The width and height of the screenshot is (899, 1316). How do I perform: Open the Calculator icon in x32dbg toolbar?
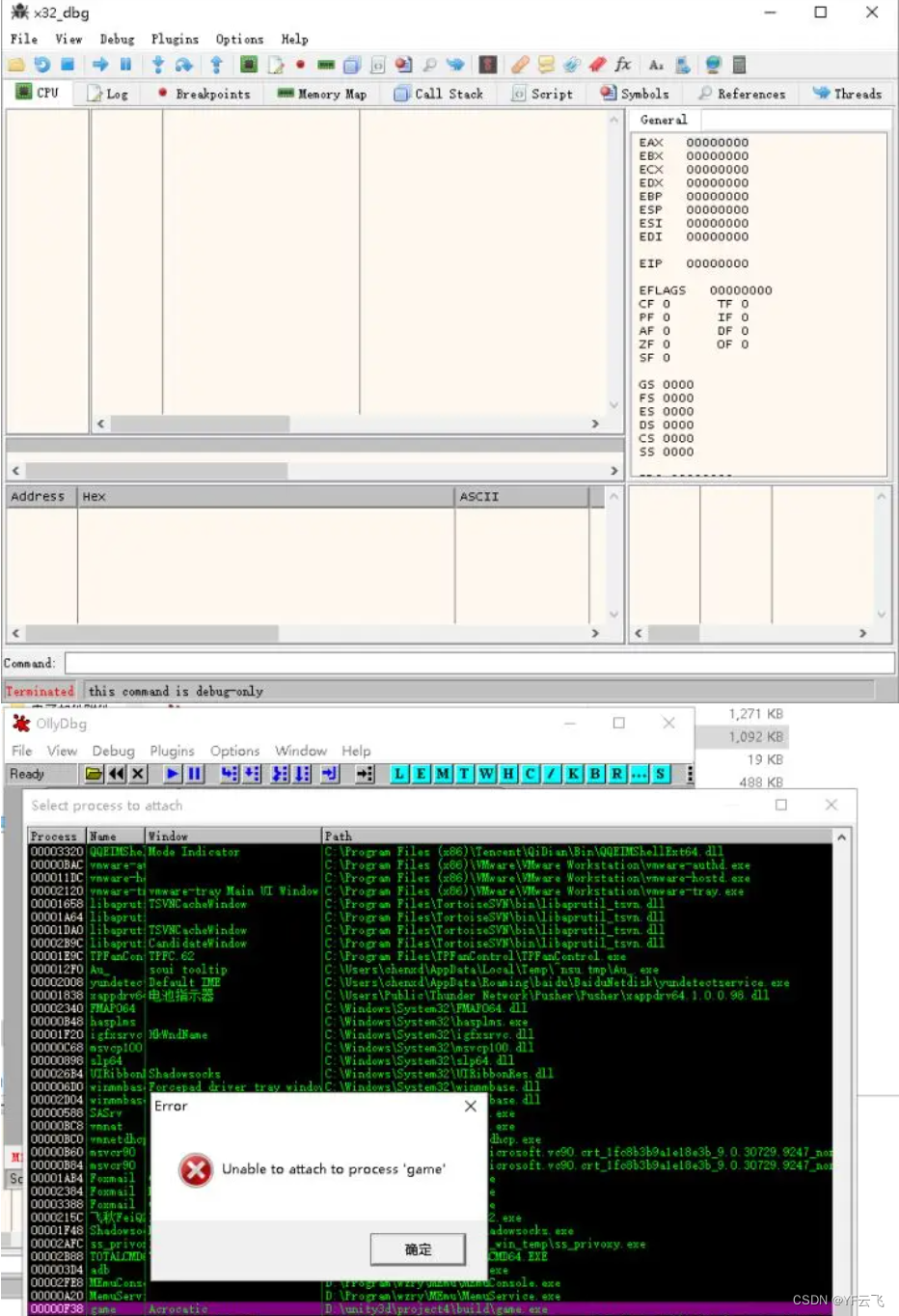pyautogui.click(x=739, y=65)
